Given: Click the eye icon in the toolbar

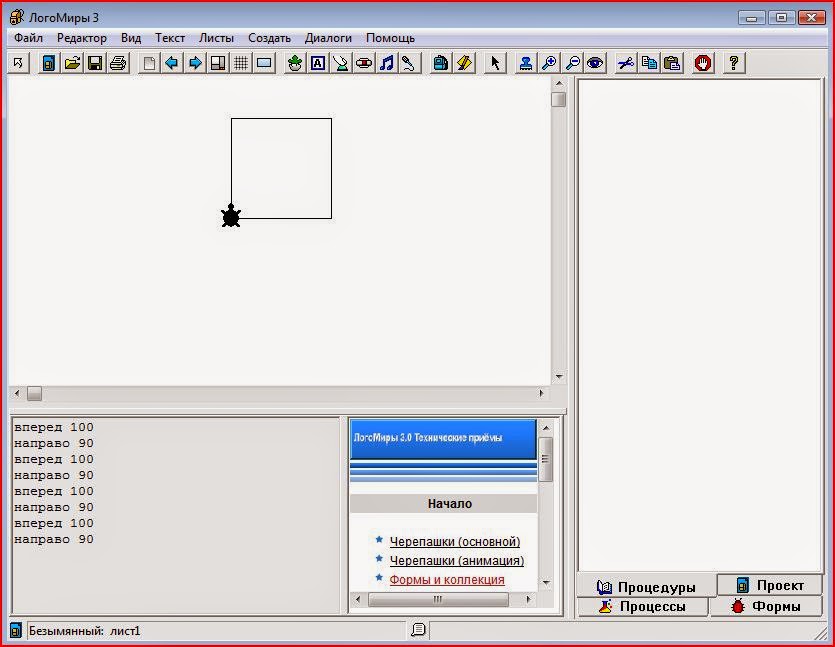Looking at the screenshot, I should 595,63.
